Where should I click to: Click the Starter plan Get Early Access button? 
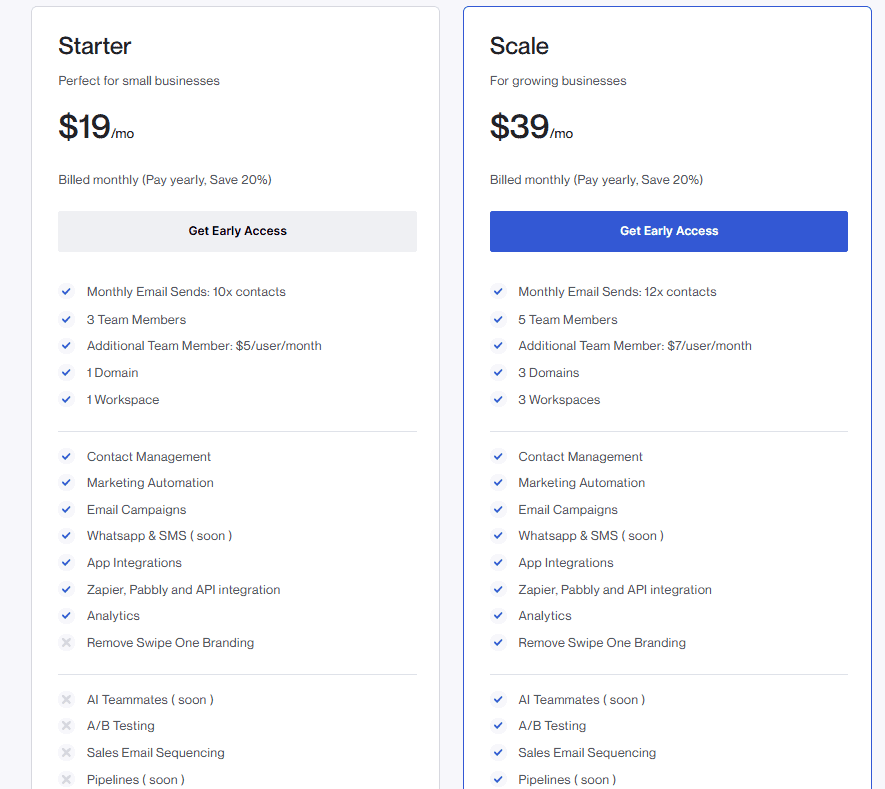click(x=237, y=231)
